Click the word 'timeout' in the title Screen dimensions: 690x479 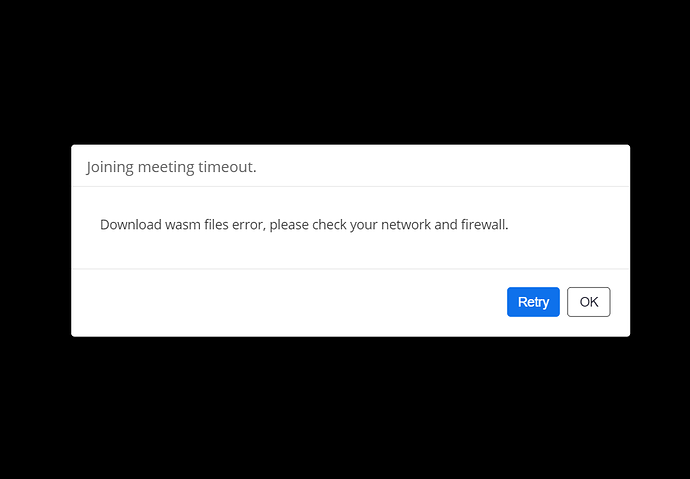click(x=229, y=167)
